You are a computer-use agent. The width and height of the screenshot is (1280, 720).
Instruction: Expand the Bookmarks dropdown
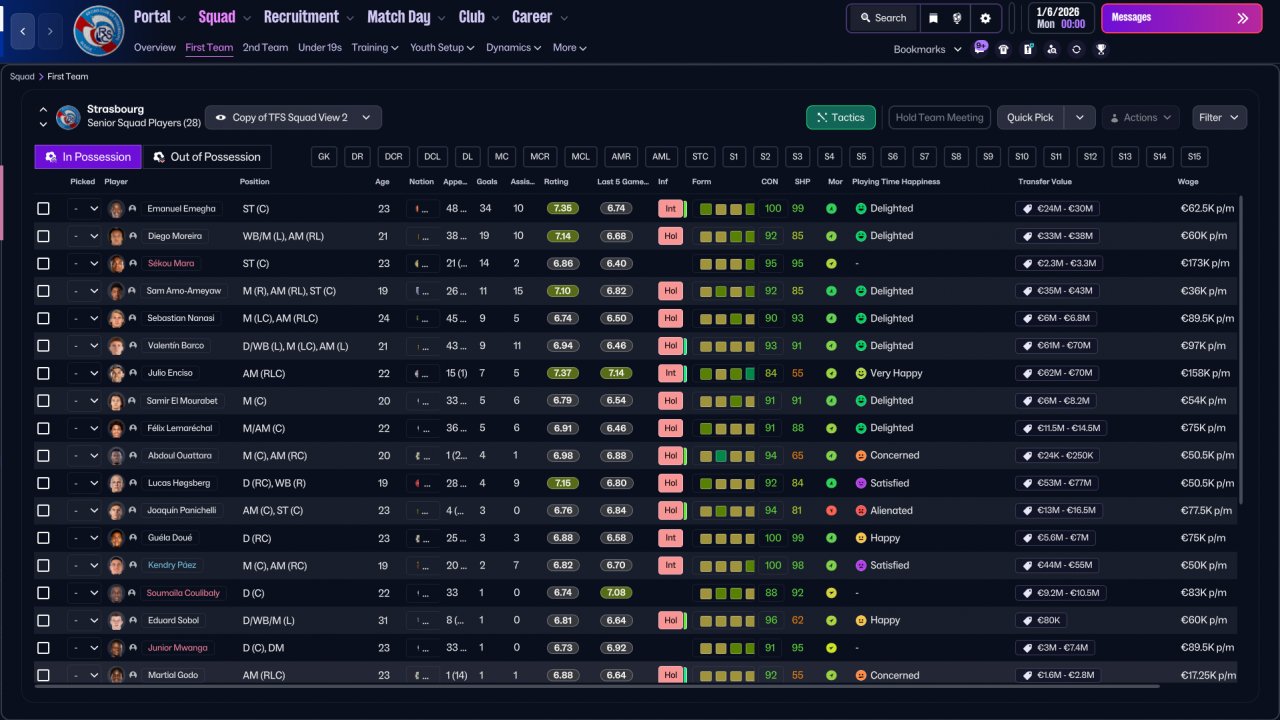tap(927, 49)
